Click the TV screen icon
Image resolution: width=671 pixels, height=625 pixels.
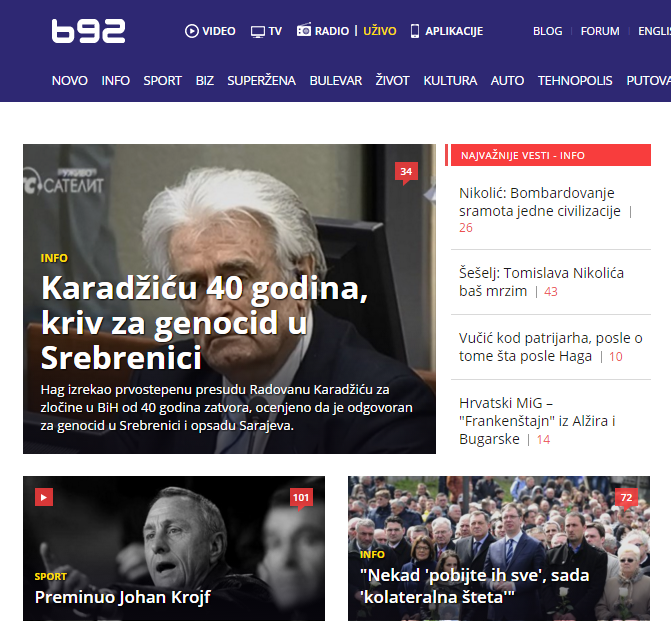(x=258, y=32)
